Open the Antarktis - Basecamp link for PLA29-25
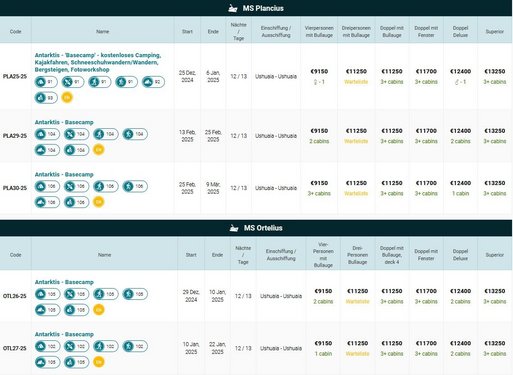513x375 pixels. pyautogui.click(x=64, y=122)
